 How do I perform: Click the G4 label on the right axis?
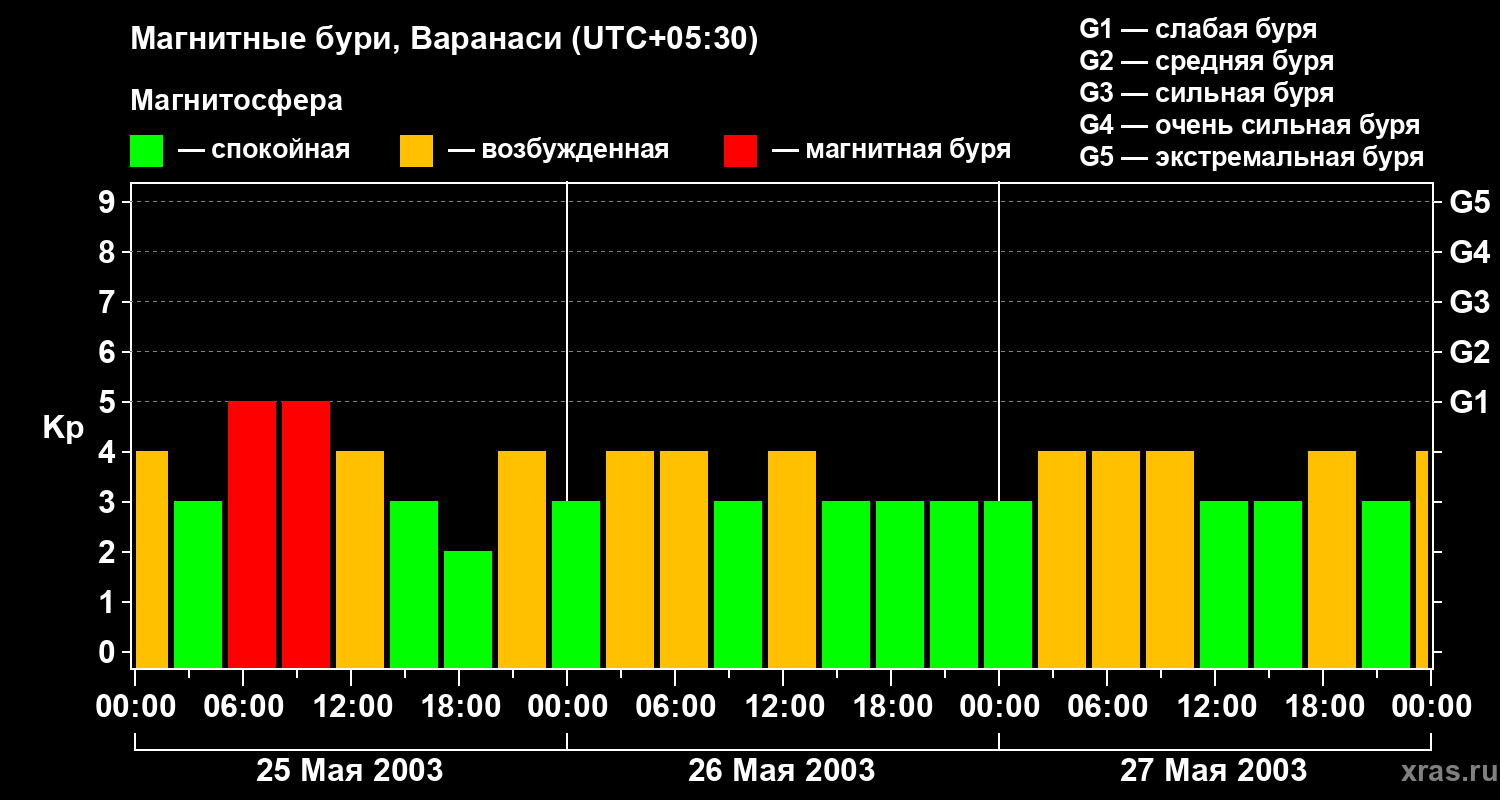(1469, 252)
